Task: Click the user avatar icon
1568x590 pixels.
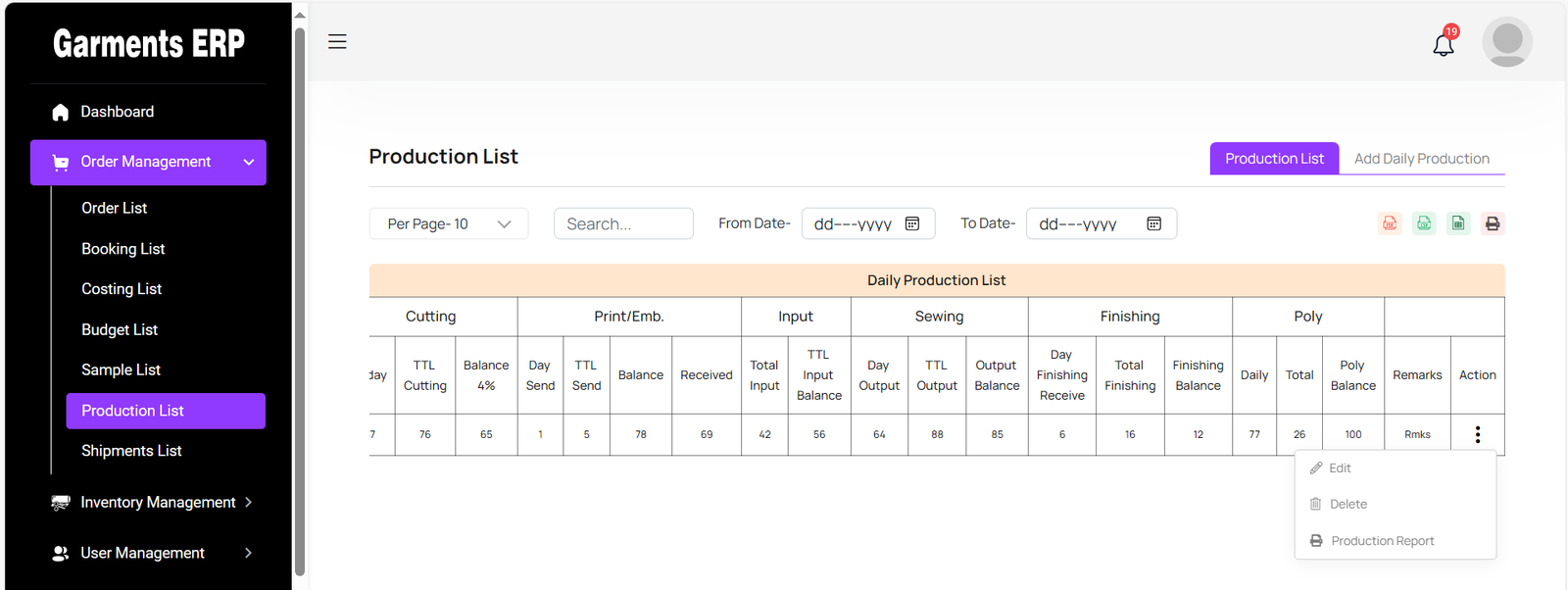Action: point(1506,42)
